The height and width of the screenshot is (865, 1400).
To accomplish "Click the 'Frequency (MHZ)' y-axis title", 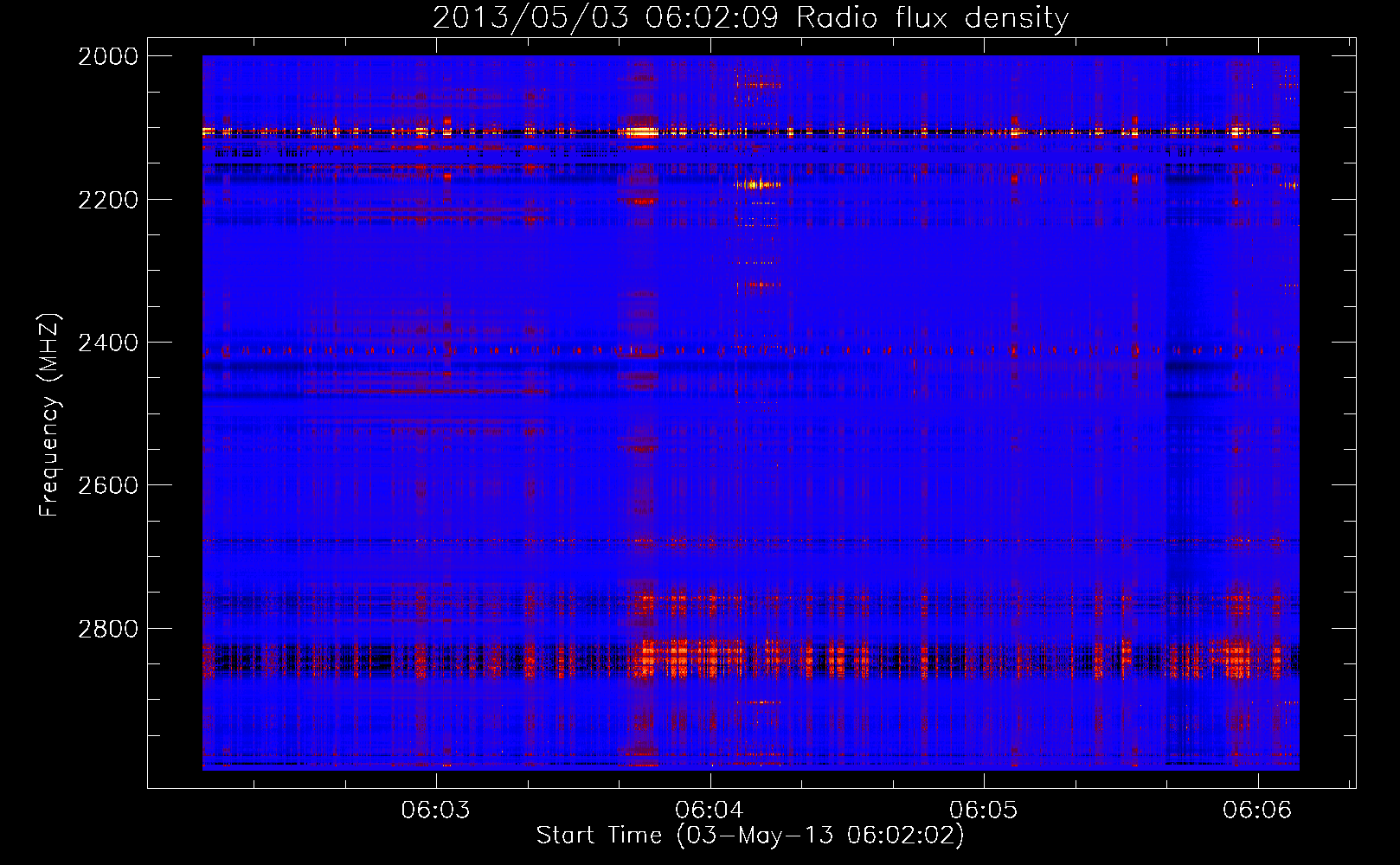I will click(50, 415).
